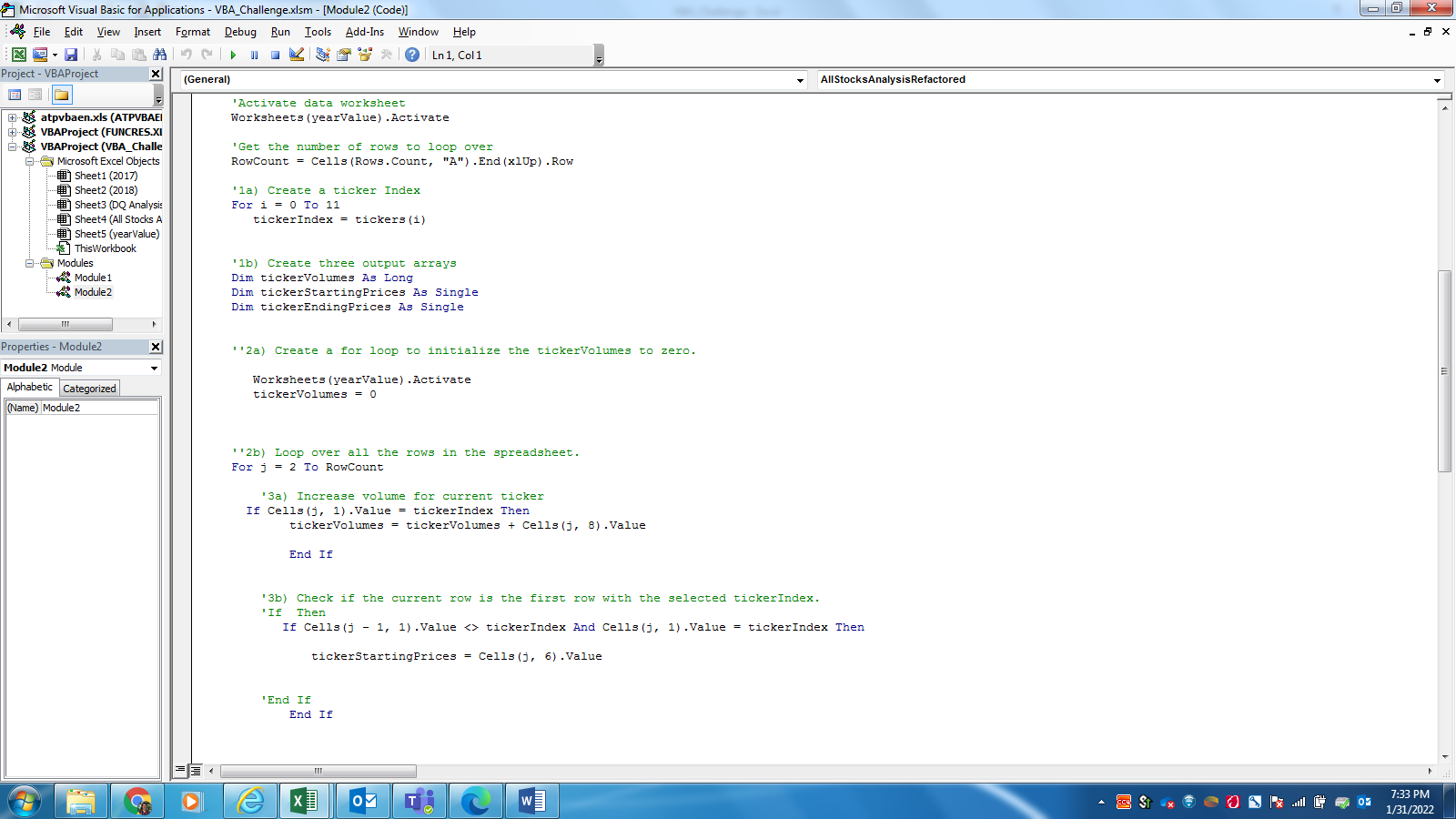The height and width of the screenshot is (819, 1456).
Task: Select the Toggle Folders icon in Project Explorer
Action: [60, 94]
